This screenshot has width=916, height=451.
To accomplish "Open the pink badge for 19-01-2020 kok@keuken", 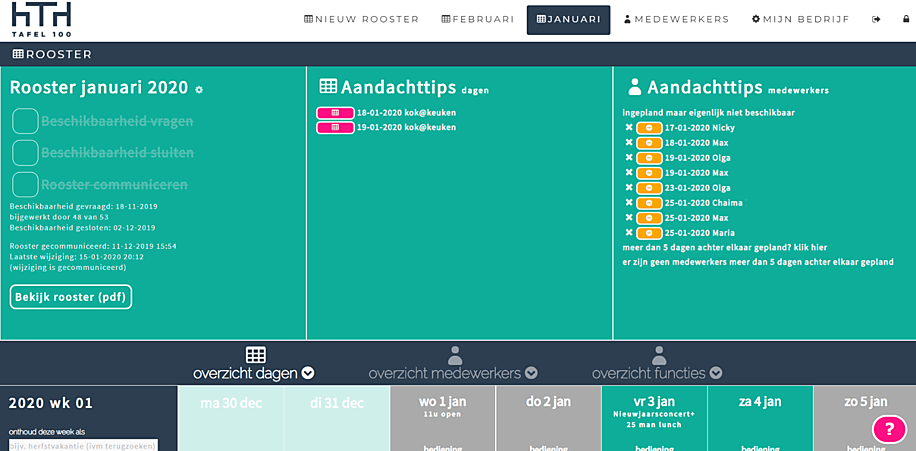I will tap(335, 127).
